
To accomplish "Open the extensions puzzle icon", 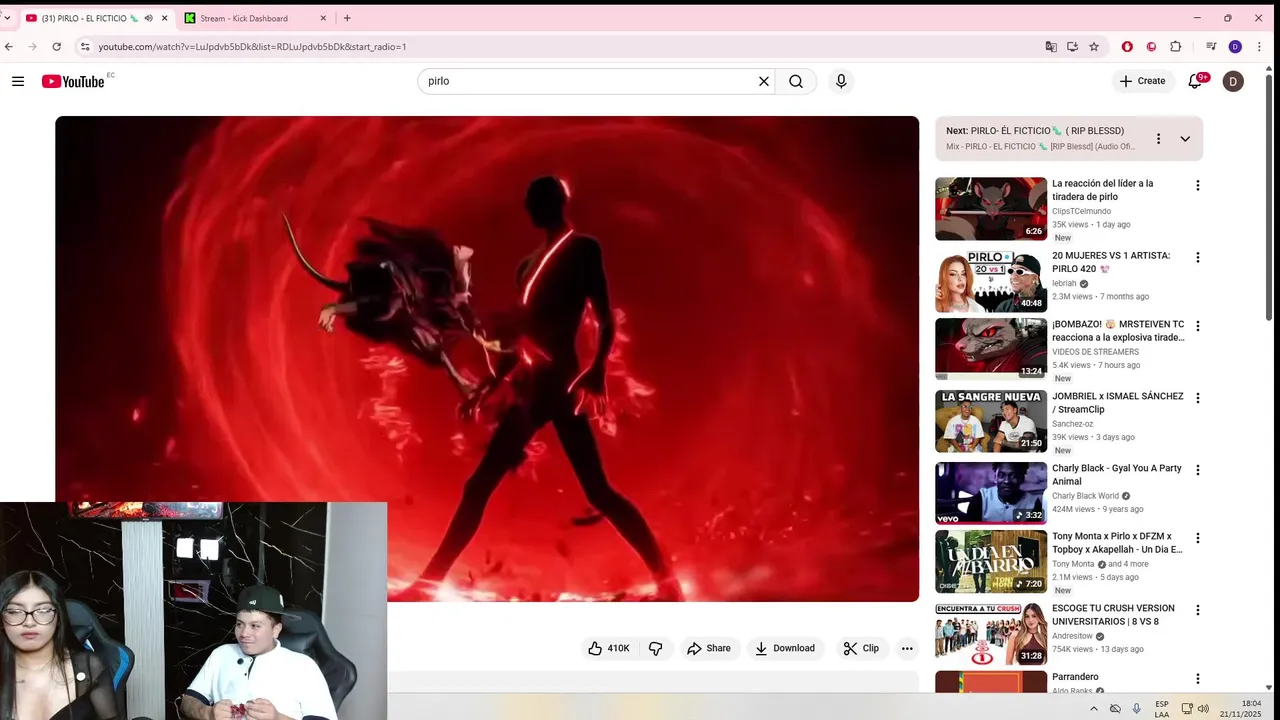I will click(x=1176, y=46).
